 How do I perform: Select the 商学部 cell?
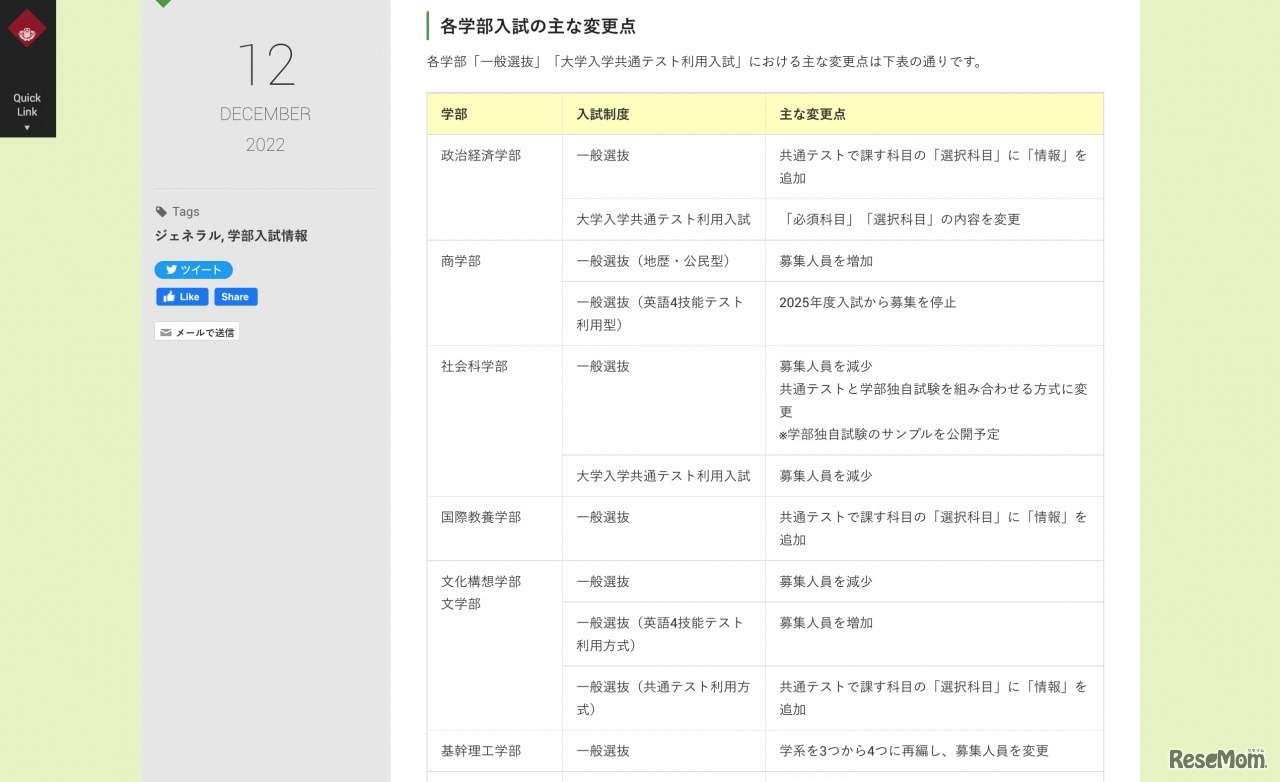[x=494, y=293]
